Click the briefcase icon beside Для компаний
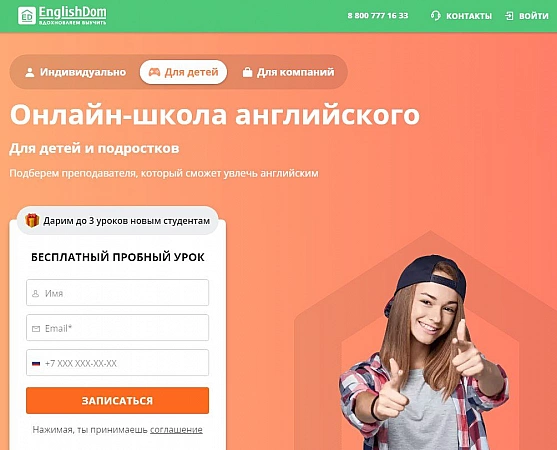The height and width of the screenshot is (450, 557). click(247, 72)
